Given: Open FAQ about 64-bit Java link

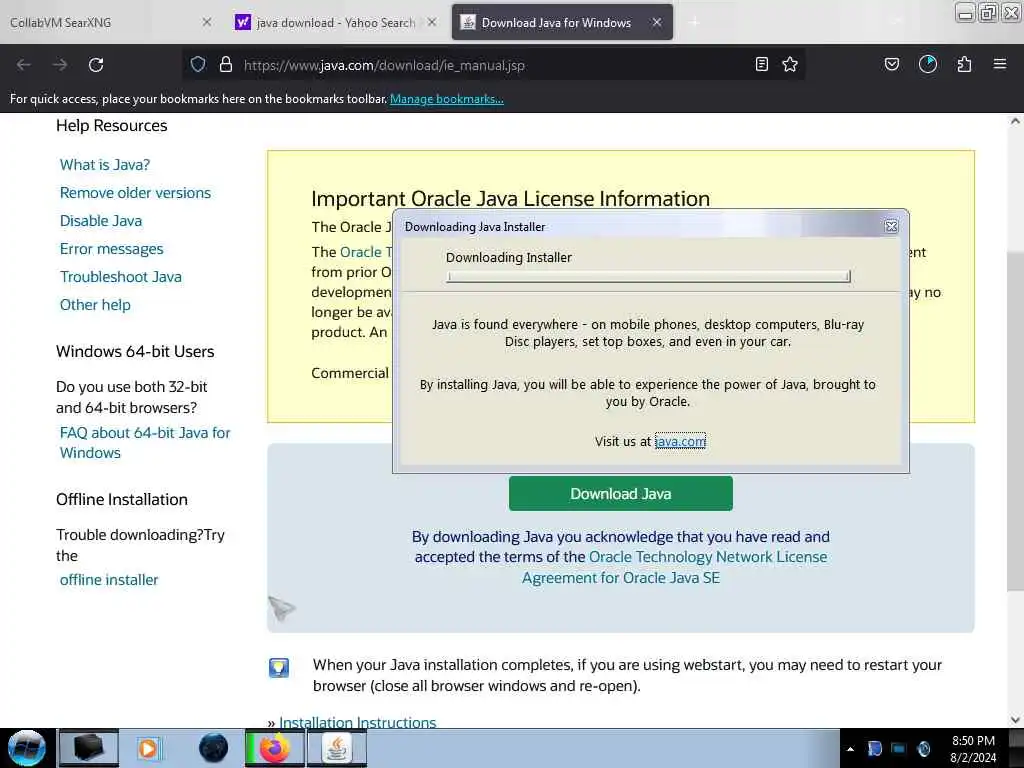Looking at the screenshot, I should [145, 443].
